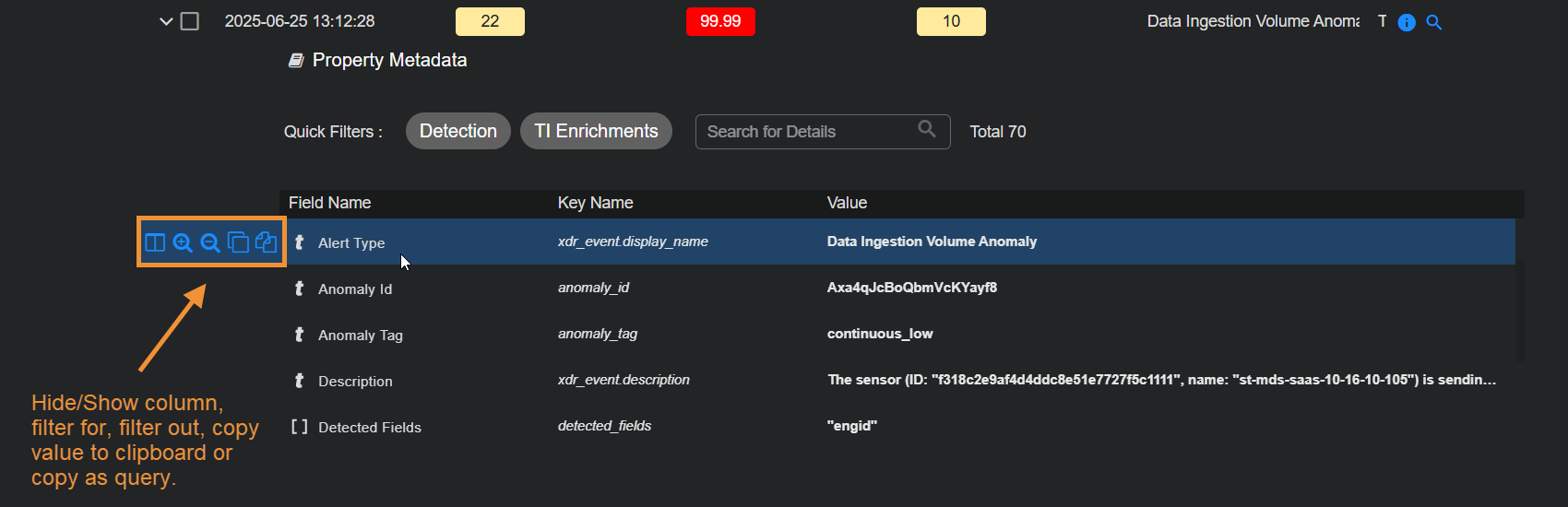
Task: Click the red 99.99 score badge
Action: click(x=720, y=21)
